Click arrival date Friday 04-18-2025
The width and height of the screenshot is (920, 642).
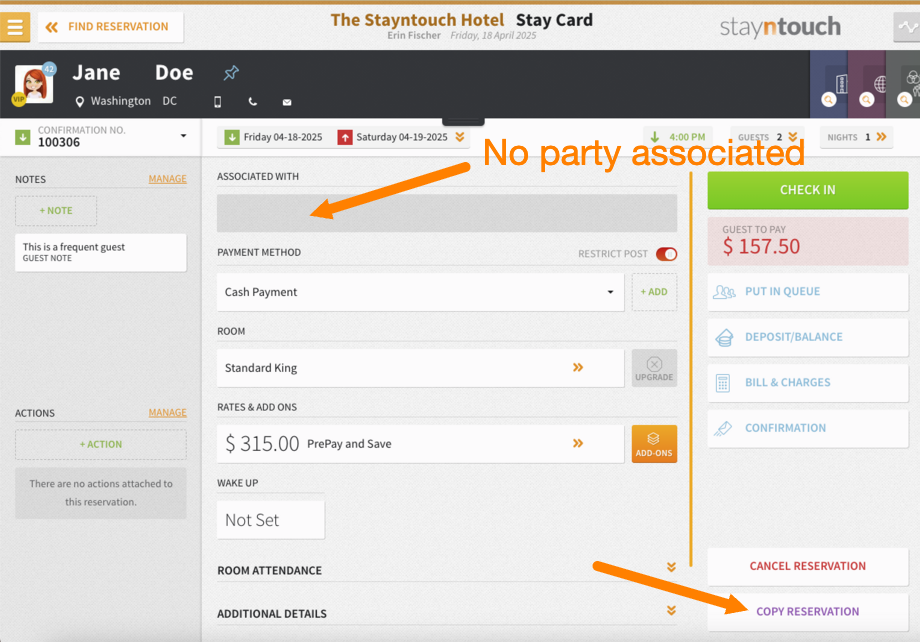[283, 137]
